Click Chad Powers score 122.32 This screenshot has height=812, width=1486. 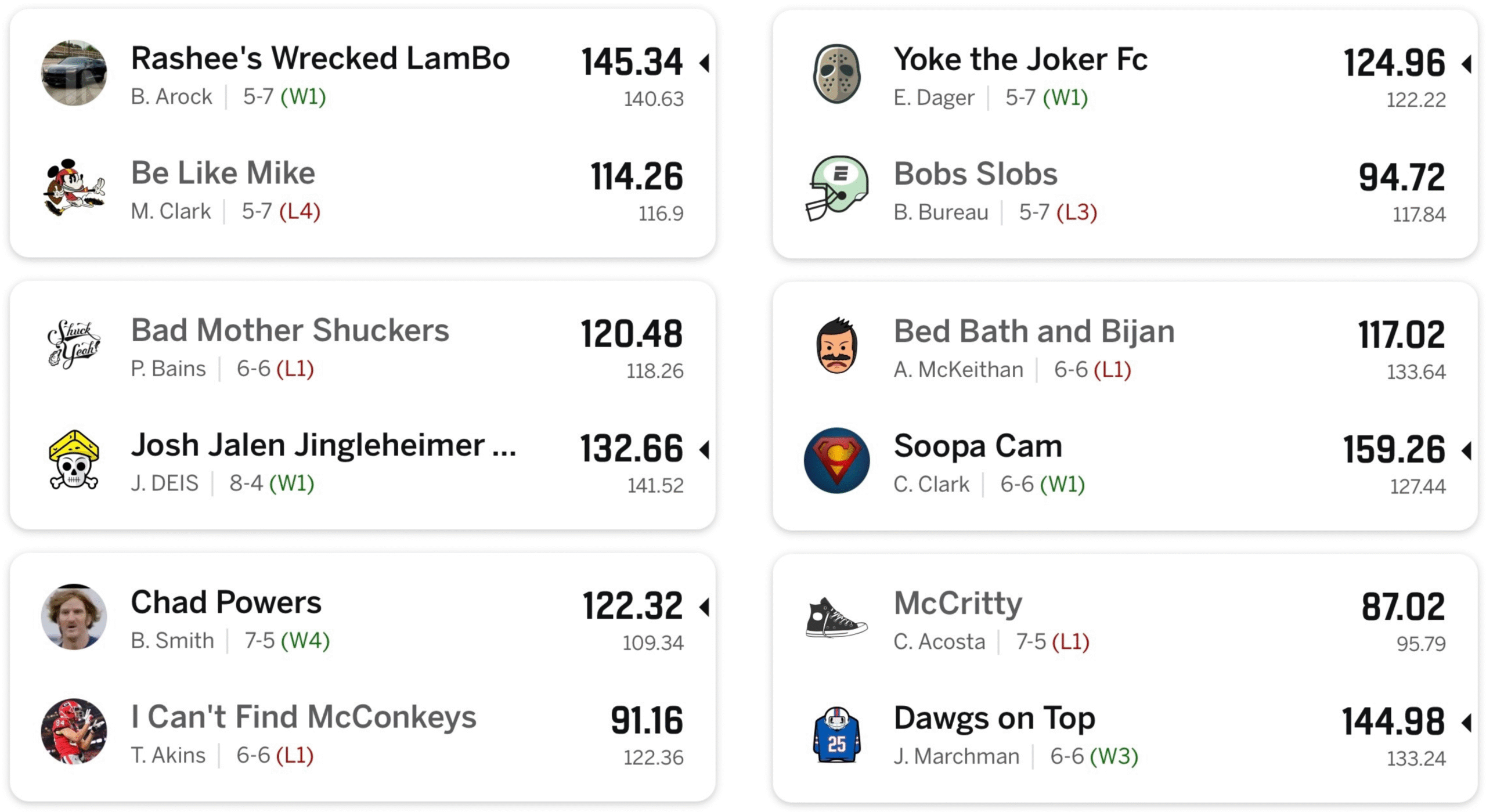632,606
